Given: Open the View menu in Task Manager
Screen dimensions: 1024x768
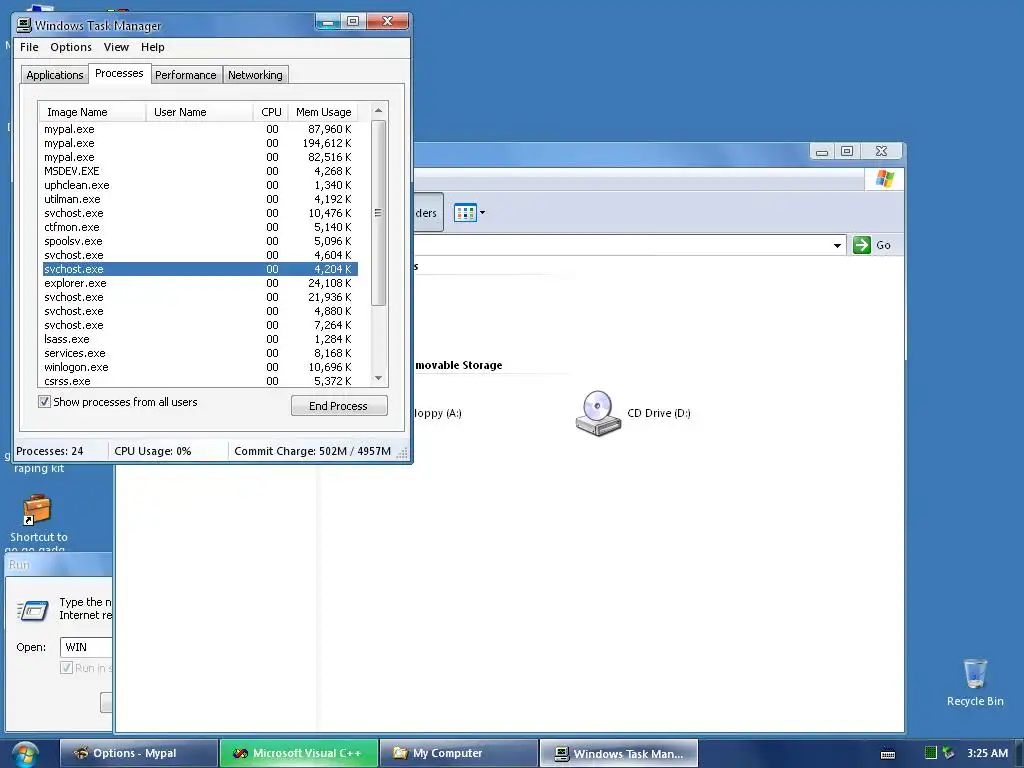Looking at the screenshot, I should click(x=116, y=47).
